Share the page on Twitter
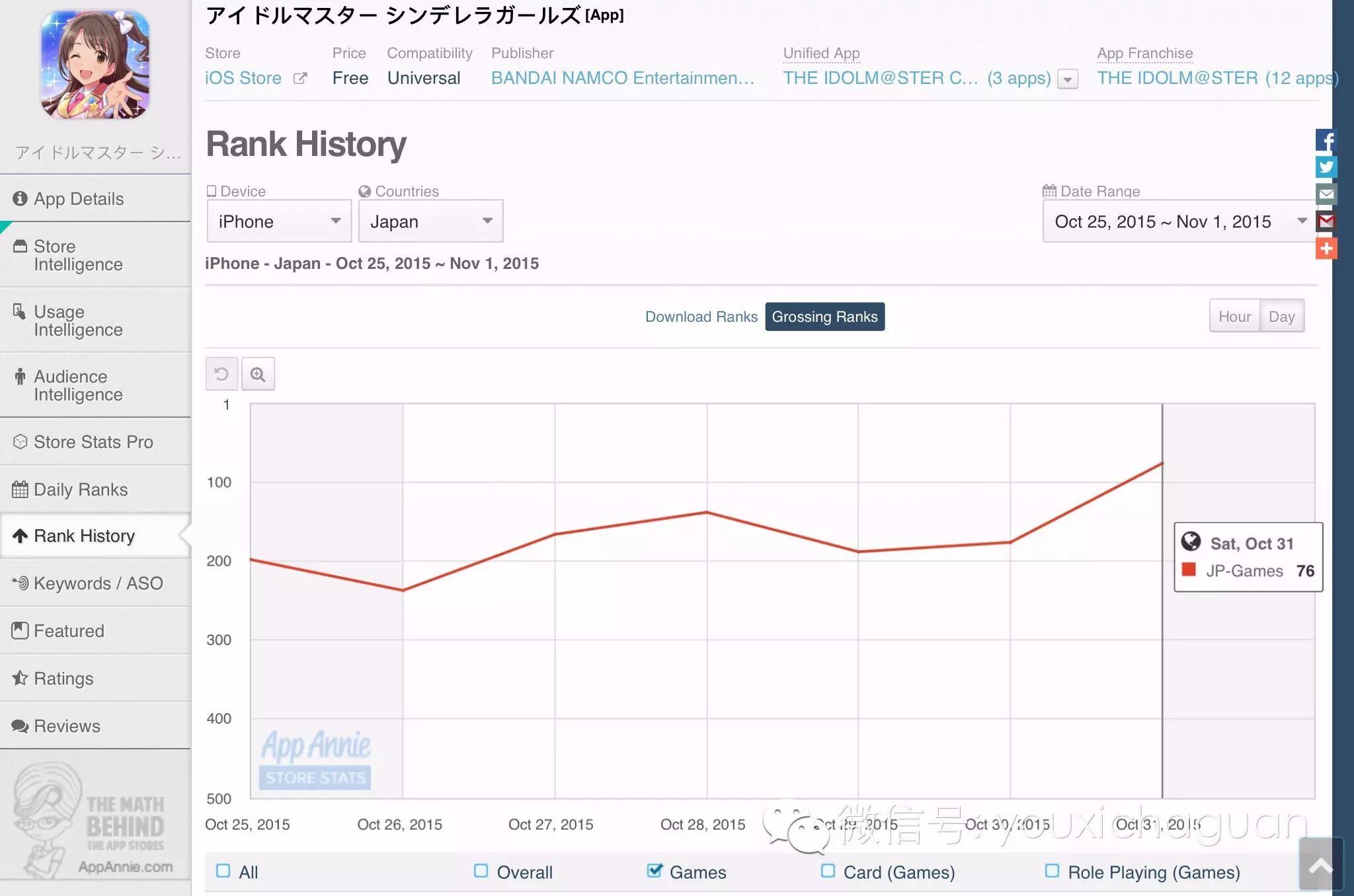This screenshot has height=896, width=1354. (x=1326, y=167)
